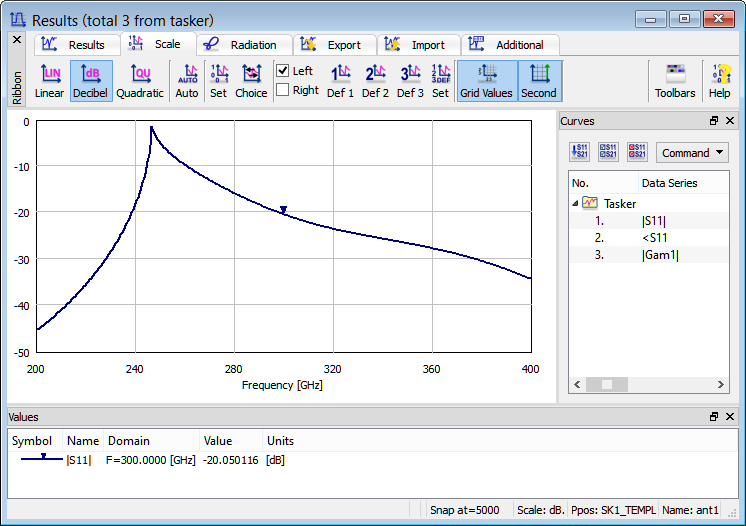Apply Auto scaling
The width and height of the screenshot is (746, 526).
187,80
